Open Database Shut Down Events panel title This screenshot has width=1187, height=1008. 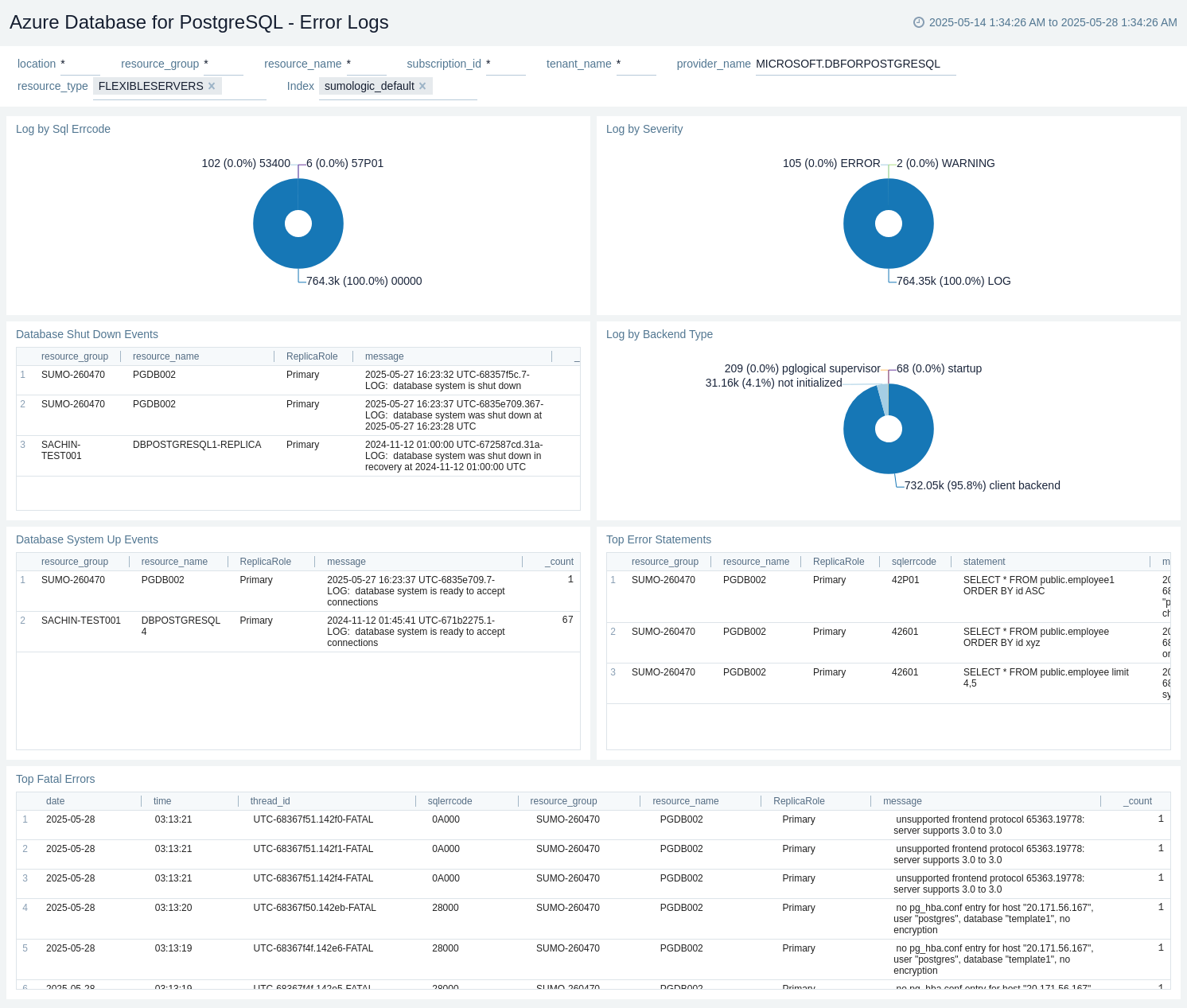coord(87,334)
